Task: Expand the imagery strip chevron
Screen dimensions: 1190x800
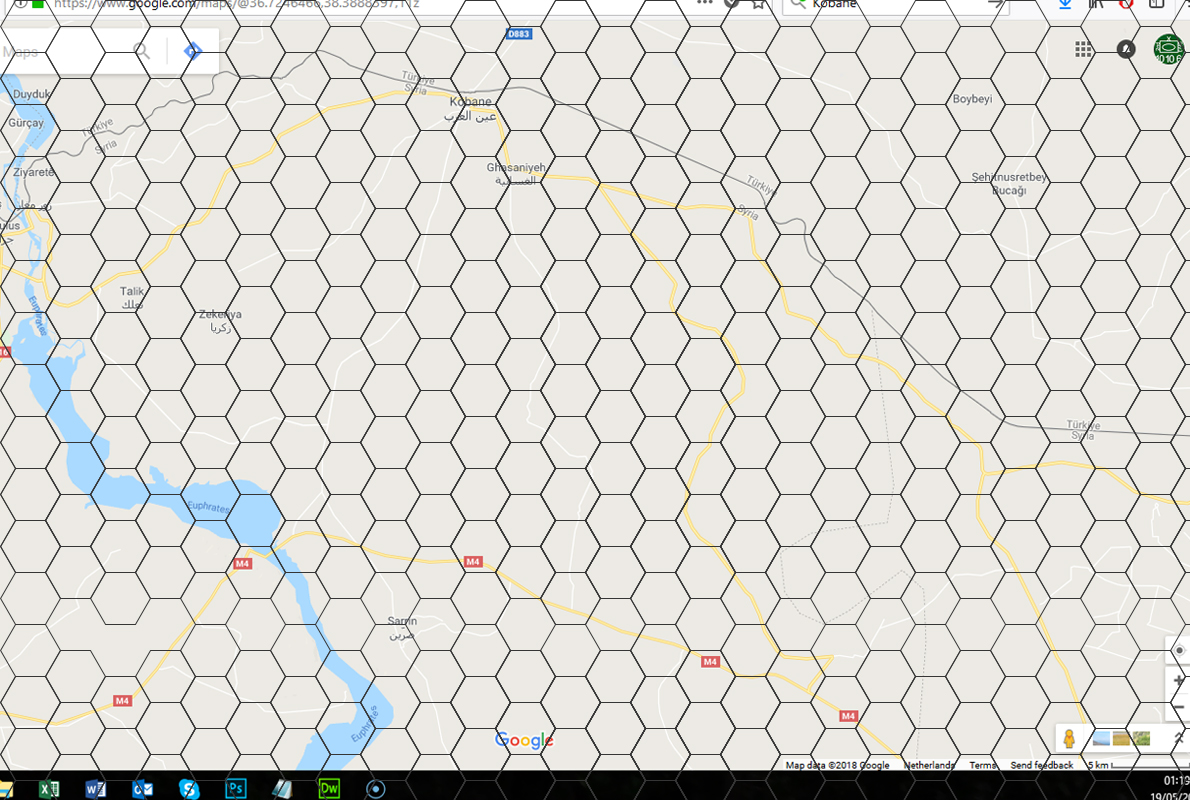Action: point(1179,738)
